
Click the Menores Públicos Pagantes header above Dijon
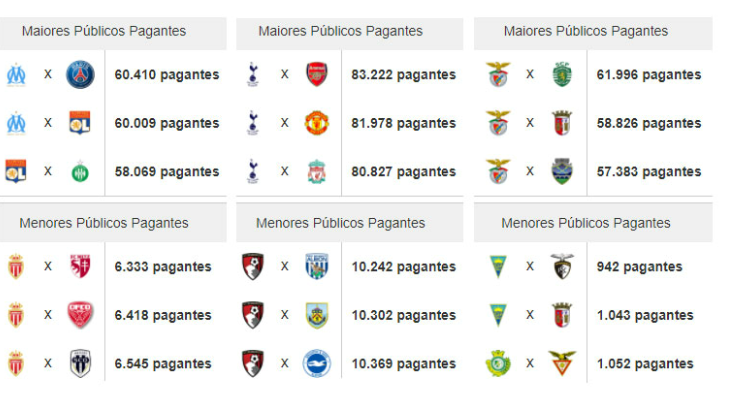[104, 223]
